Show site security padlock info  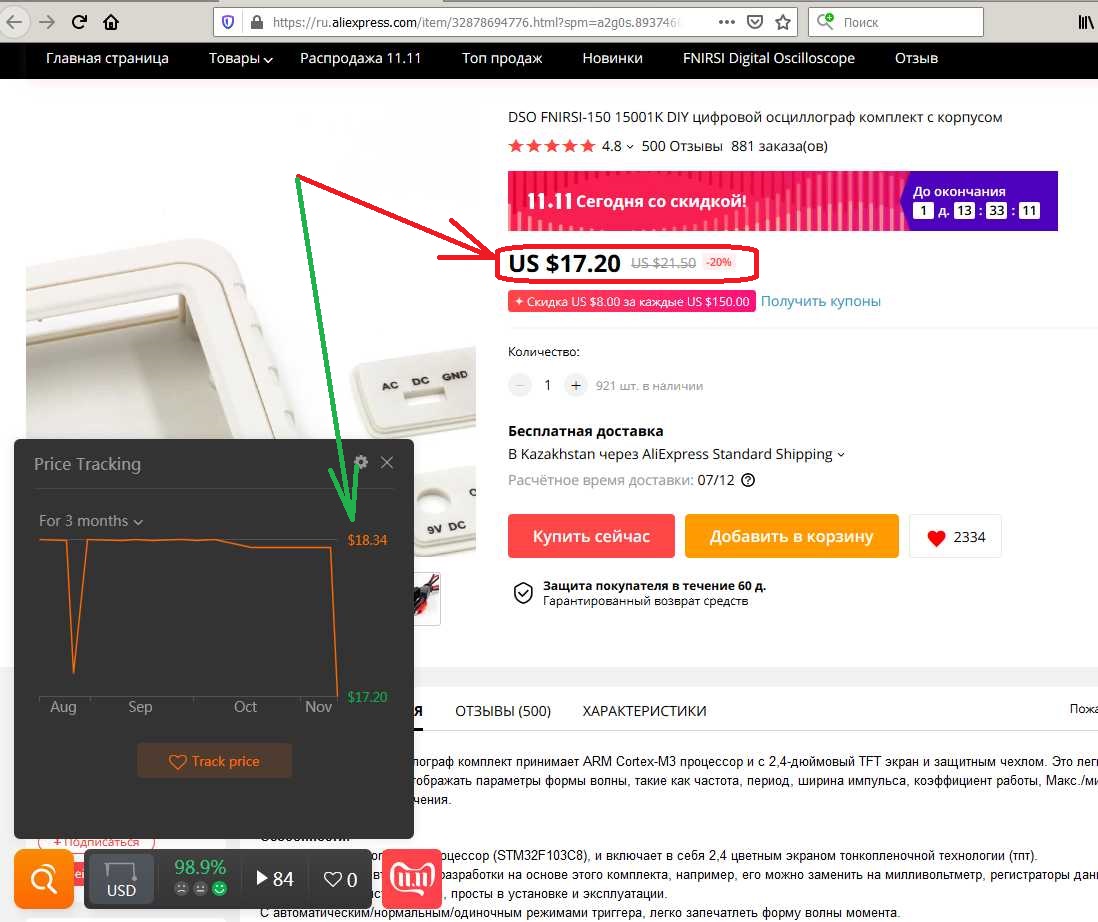click(256, 22)
